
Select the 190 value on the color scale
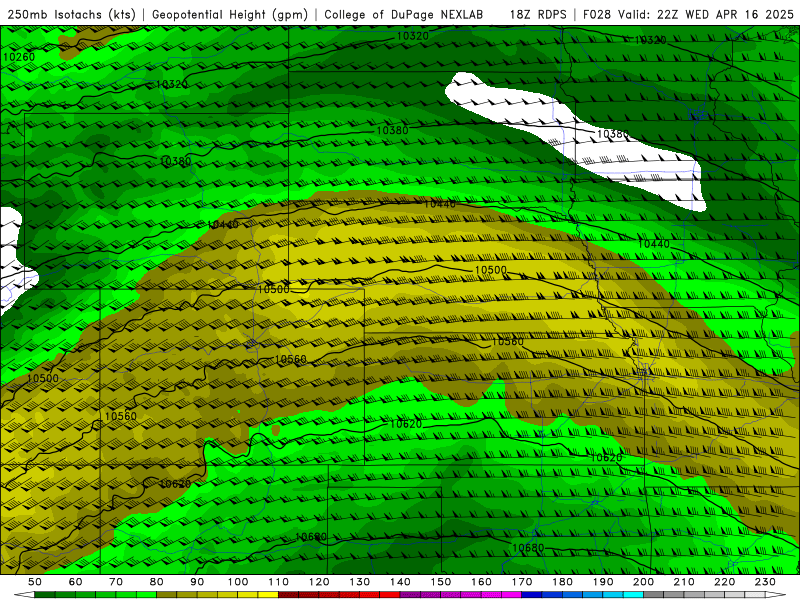pyautogui.click(x=603, y=582)
